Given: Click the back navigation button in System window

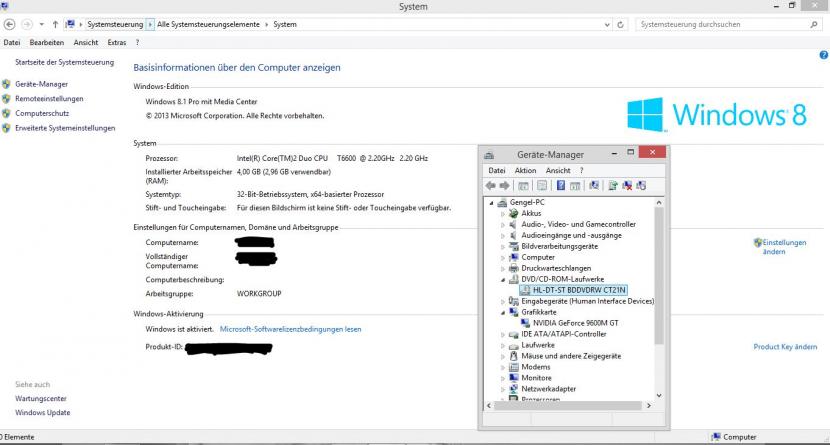Looking at the screenshot, I should [9, 23].
